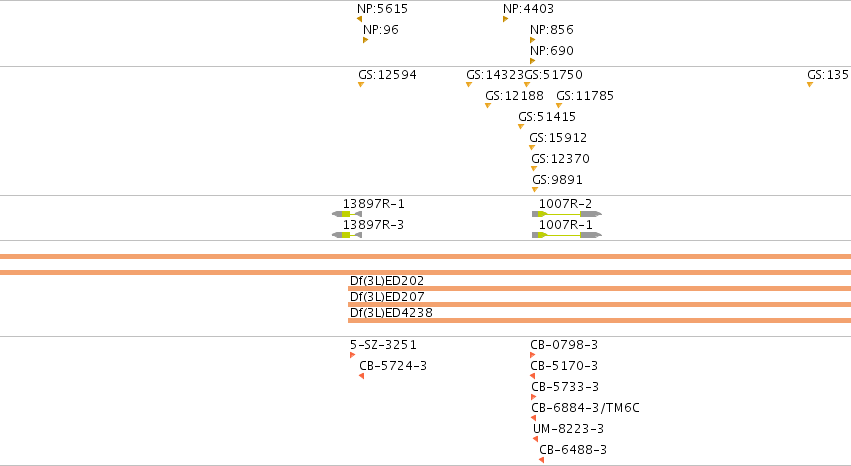The width and height of the screenshot is (851, 466).
Task: Select the CB-5170-3 insertion triangle
Action: pyautogui.click(x=532, y=376)
